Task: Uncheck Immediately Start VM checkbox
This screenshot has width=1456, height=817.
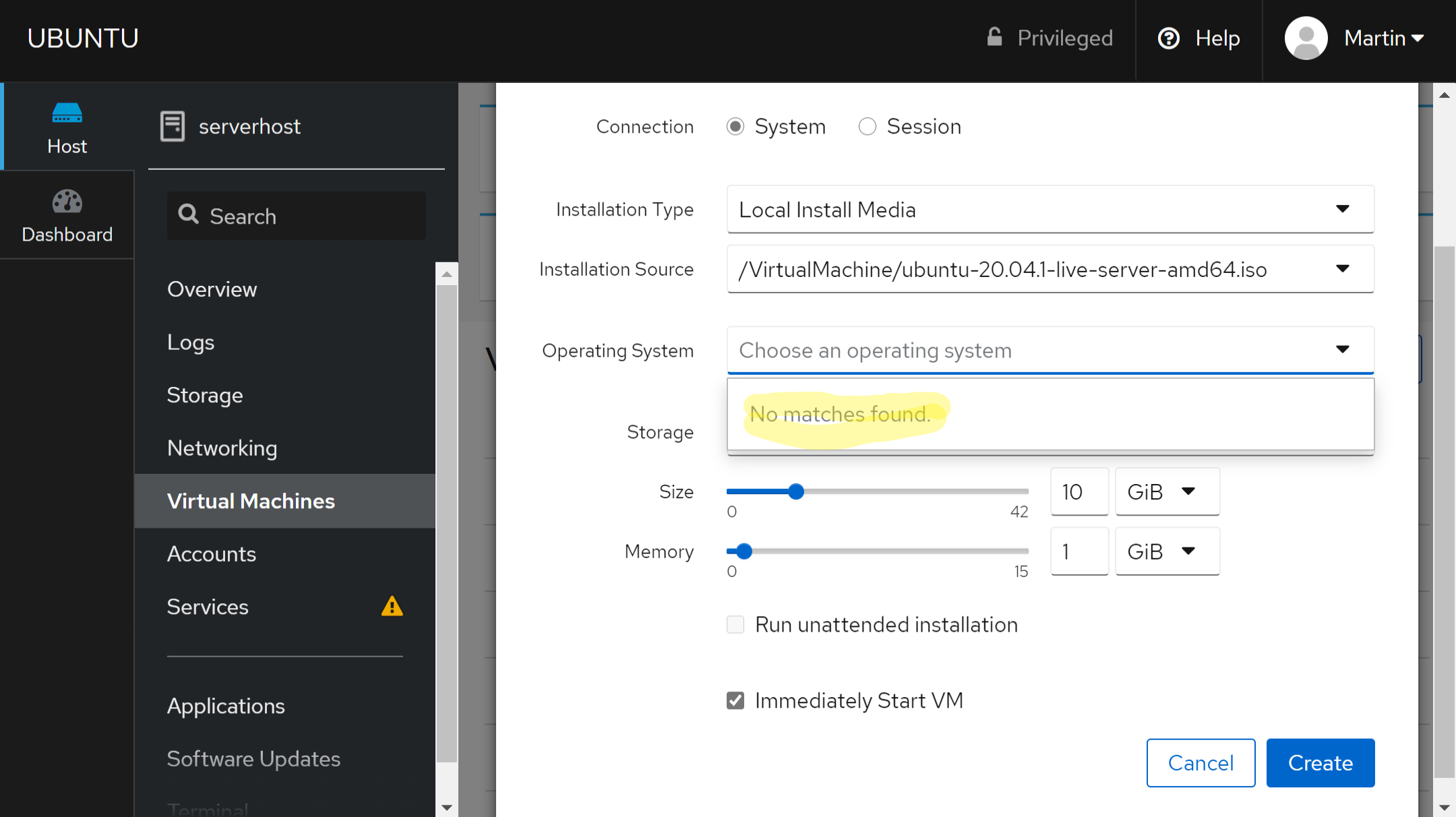Action: click(x=735, y=701)
